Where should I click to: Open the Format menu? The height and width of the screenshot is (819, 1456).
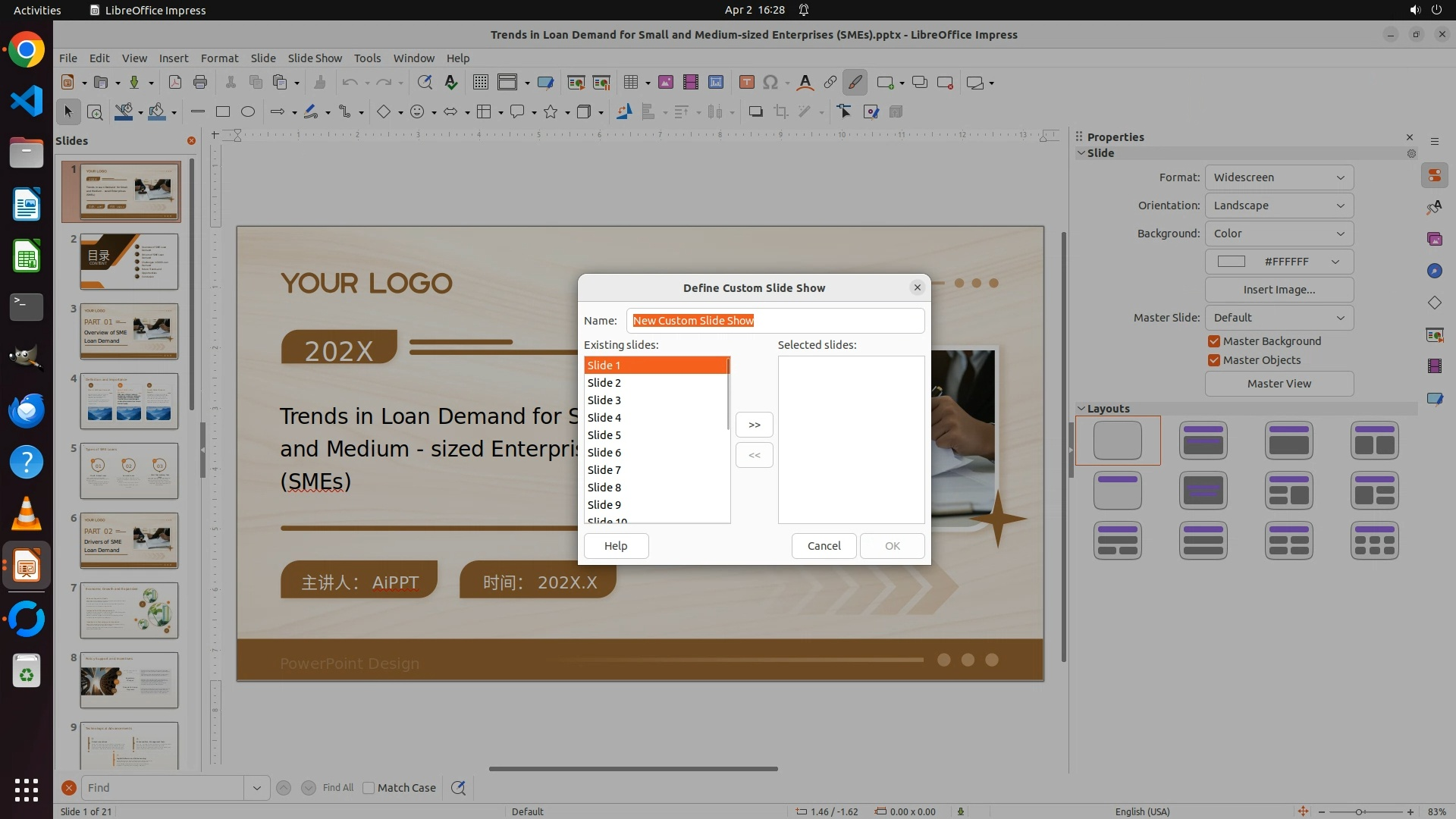pos(219,58)
